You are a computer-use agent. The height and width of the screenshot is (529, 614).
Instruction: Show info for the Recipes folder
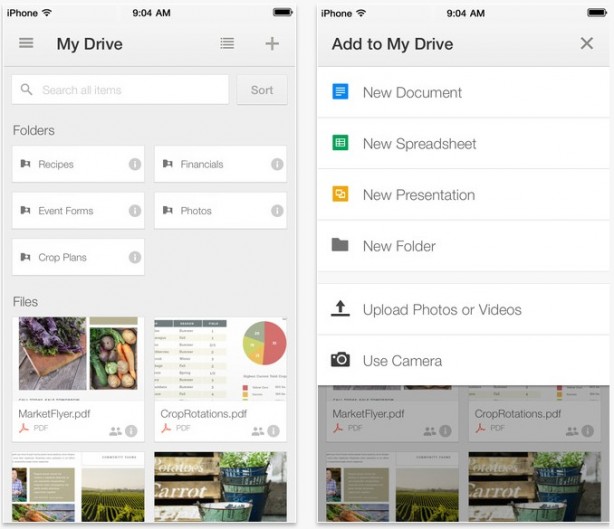(x=135, y=164)
